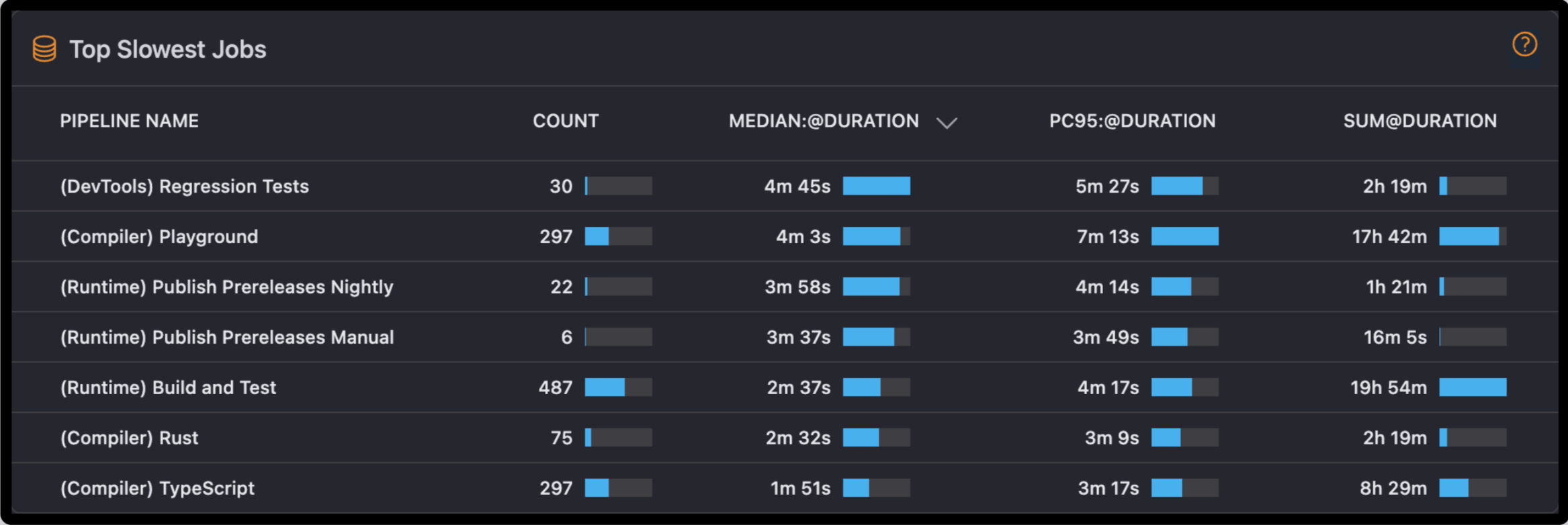Sort by COUNT column header

(x=565, y=121)
